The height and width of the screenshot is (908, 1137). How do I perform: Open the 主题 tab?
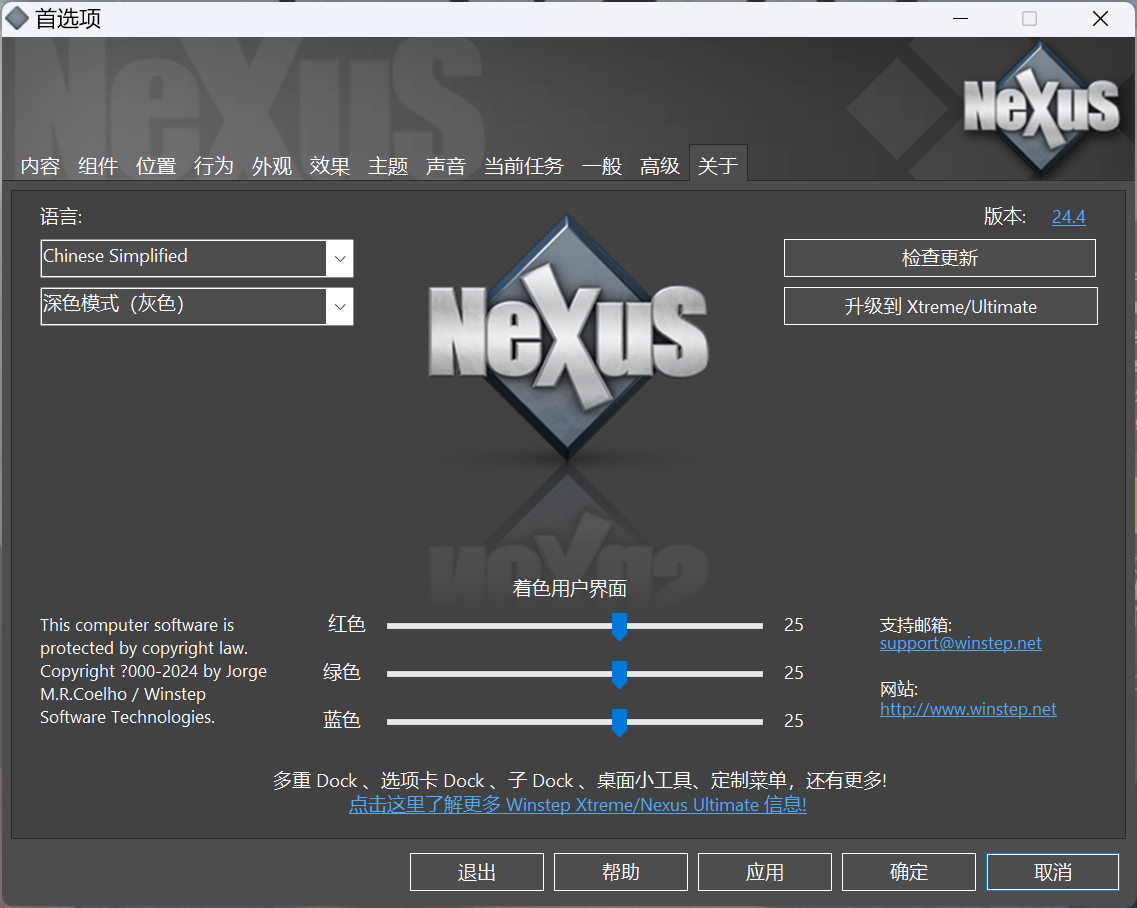pyautogui.click(x=387, y=166)
